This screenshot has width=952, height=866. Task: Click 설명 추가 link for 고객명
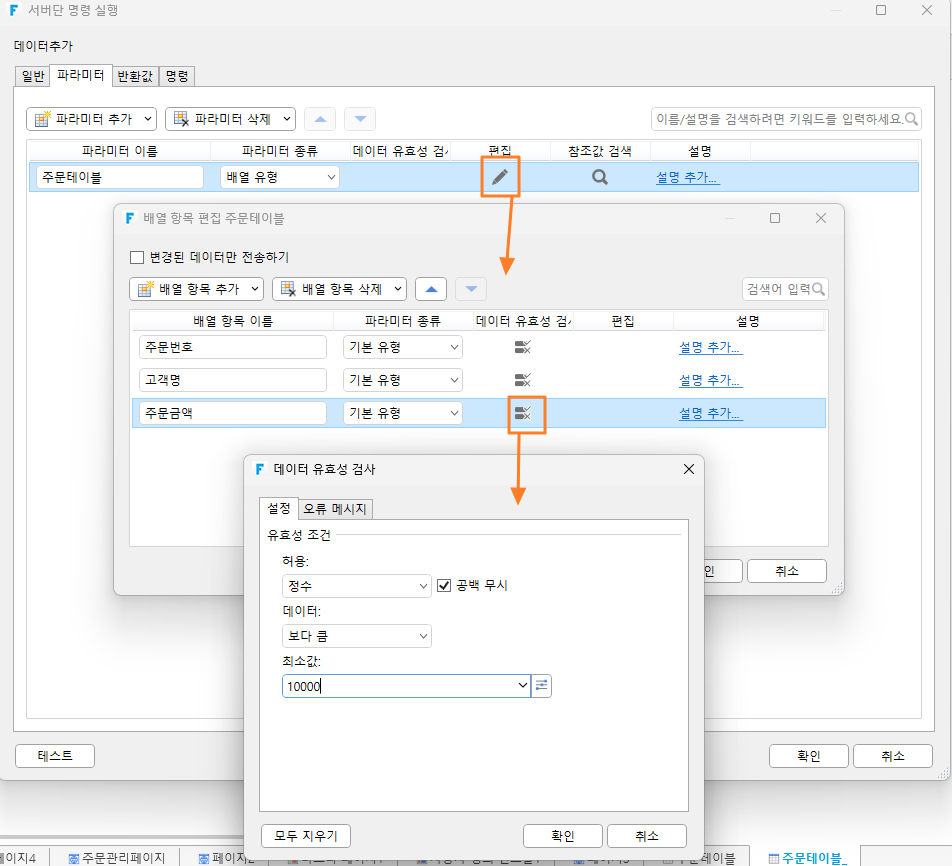tap(710, 381)
